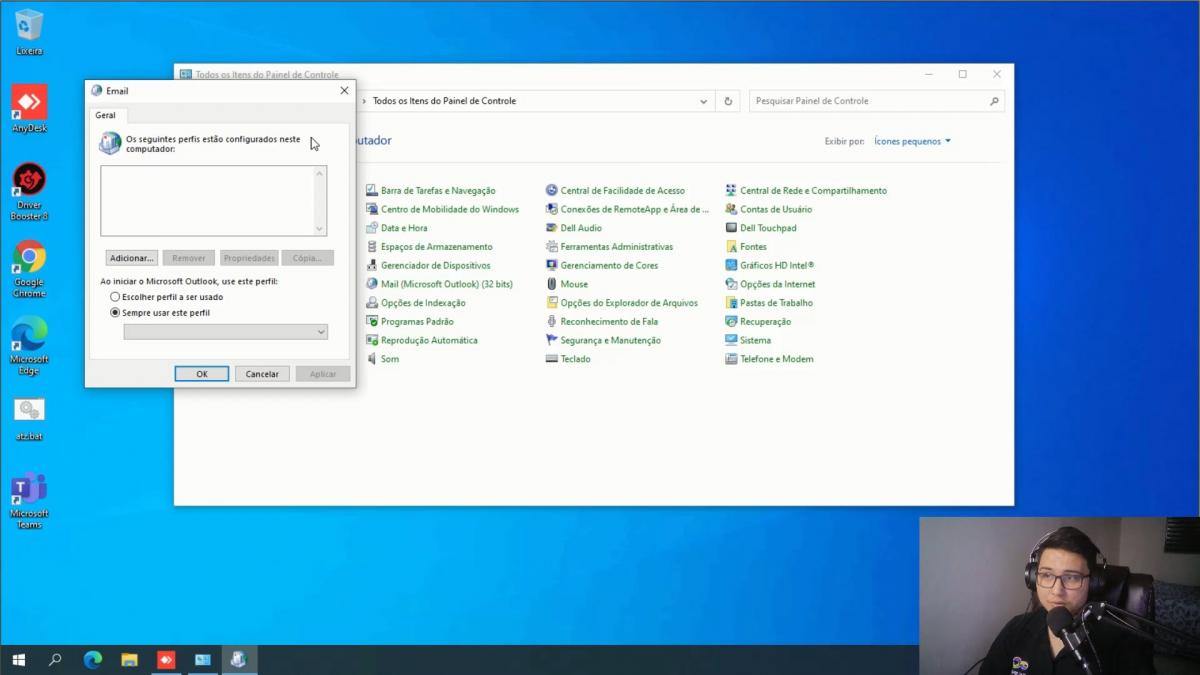The image size is (1200, 675).
Task: Open the default profile combo box
Action: tap(226, 332)
